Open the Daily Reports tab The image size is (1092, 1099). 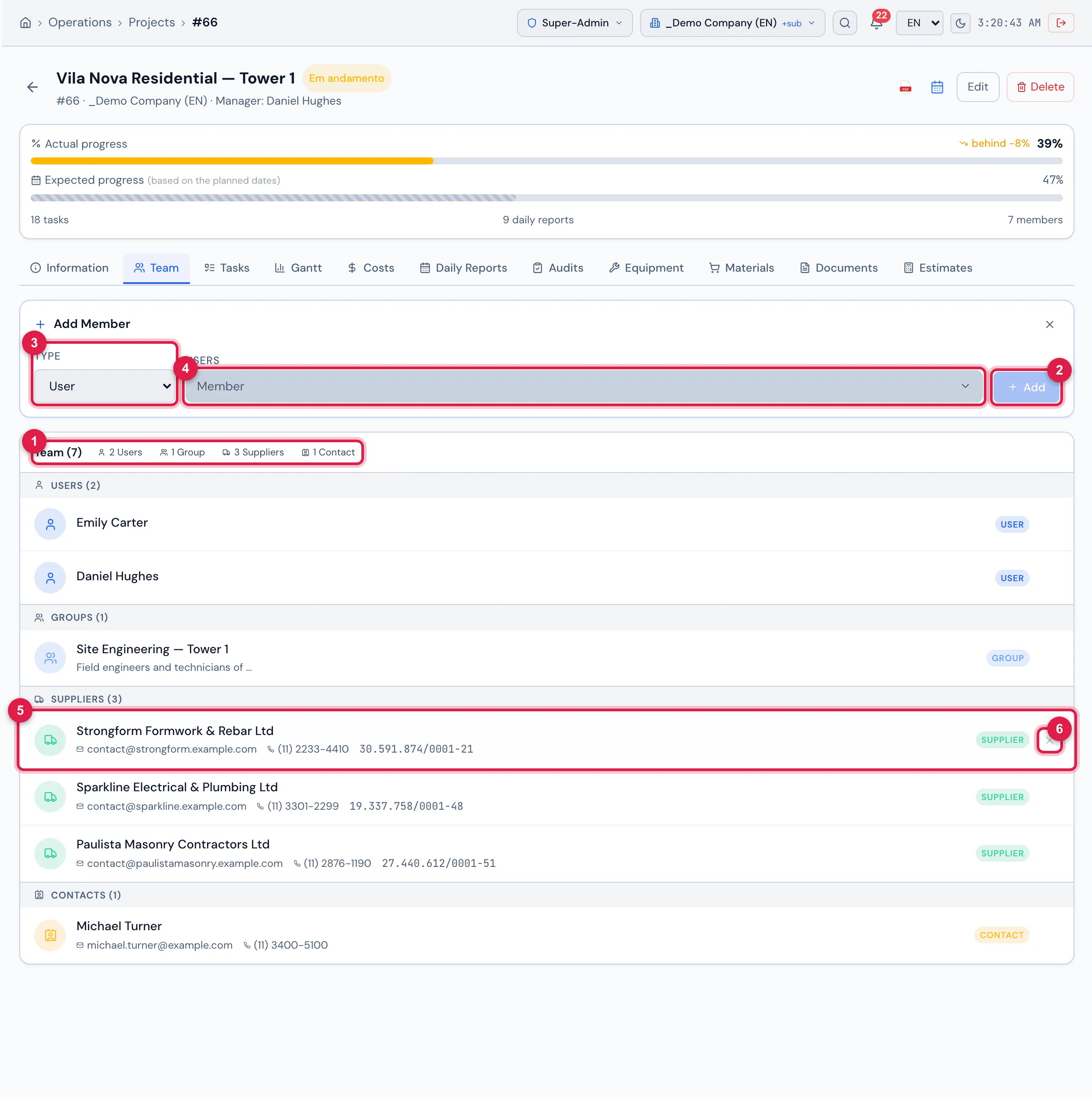tap(463, 268)
